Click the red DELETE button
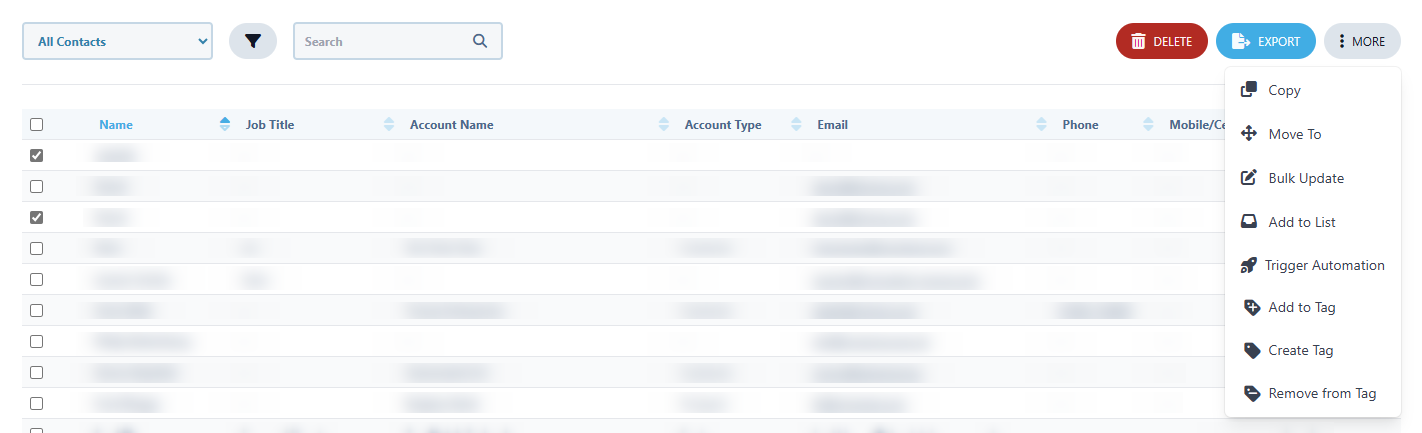 click(x=1162, y=41)
